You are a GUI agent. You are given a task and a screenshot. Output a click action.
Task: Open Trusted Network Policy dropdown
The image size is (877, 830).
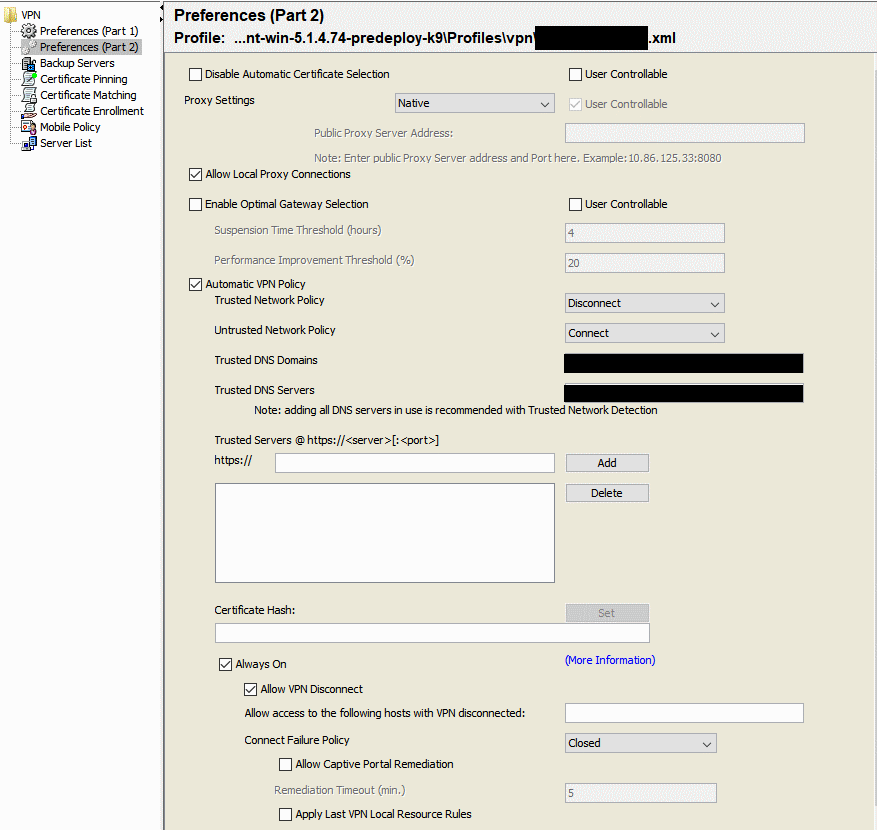[x=644, y=303]
